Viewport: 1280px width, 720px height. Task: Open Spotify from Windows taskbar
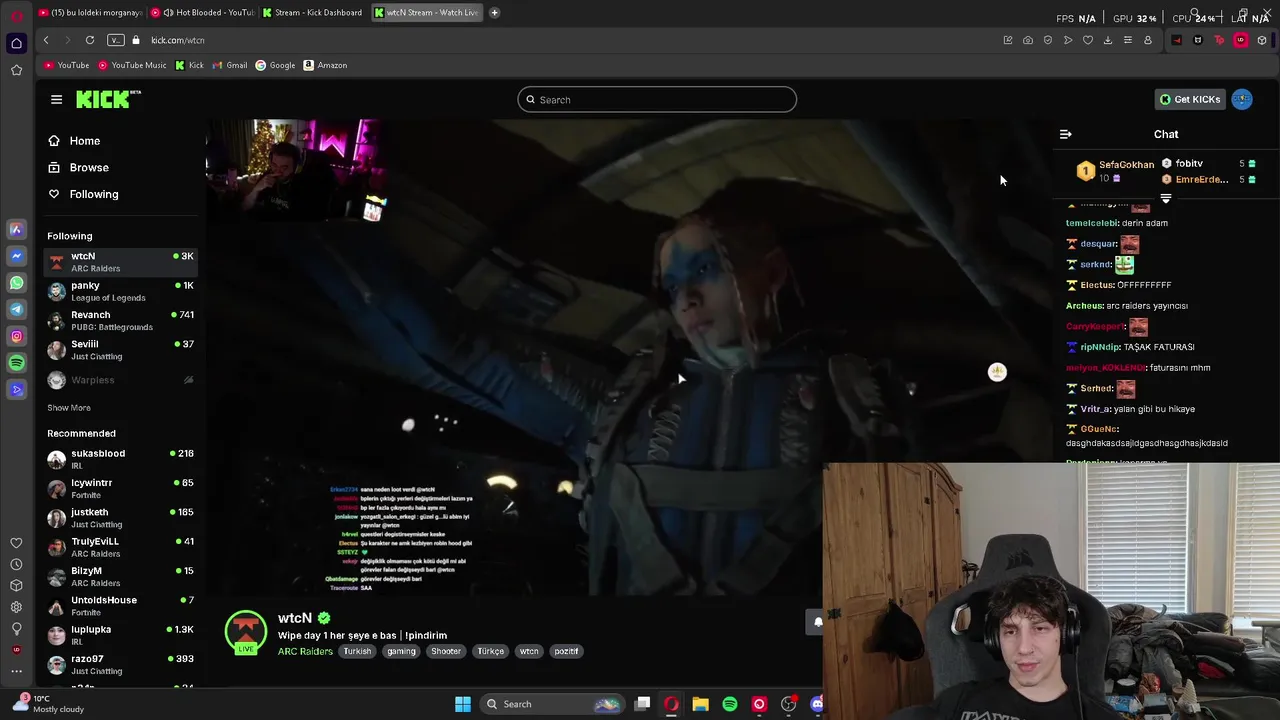click(x=730, y=704)
